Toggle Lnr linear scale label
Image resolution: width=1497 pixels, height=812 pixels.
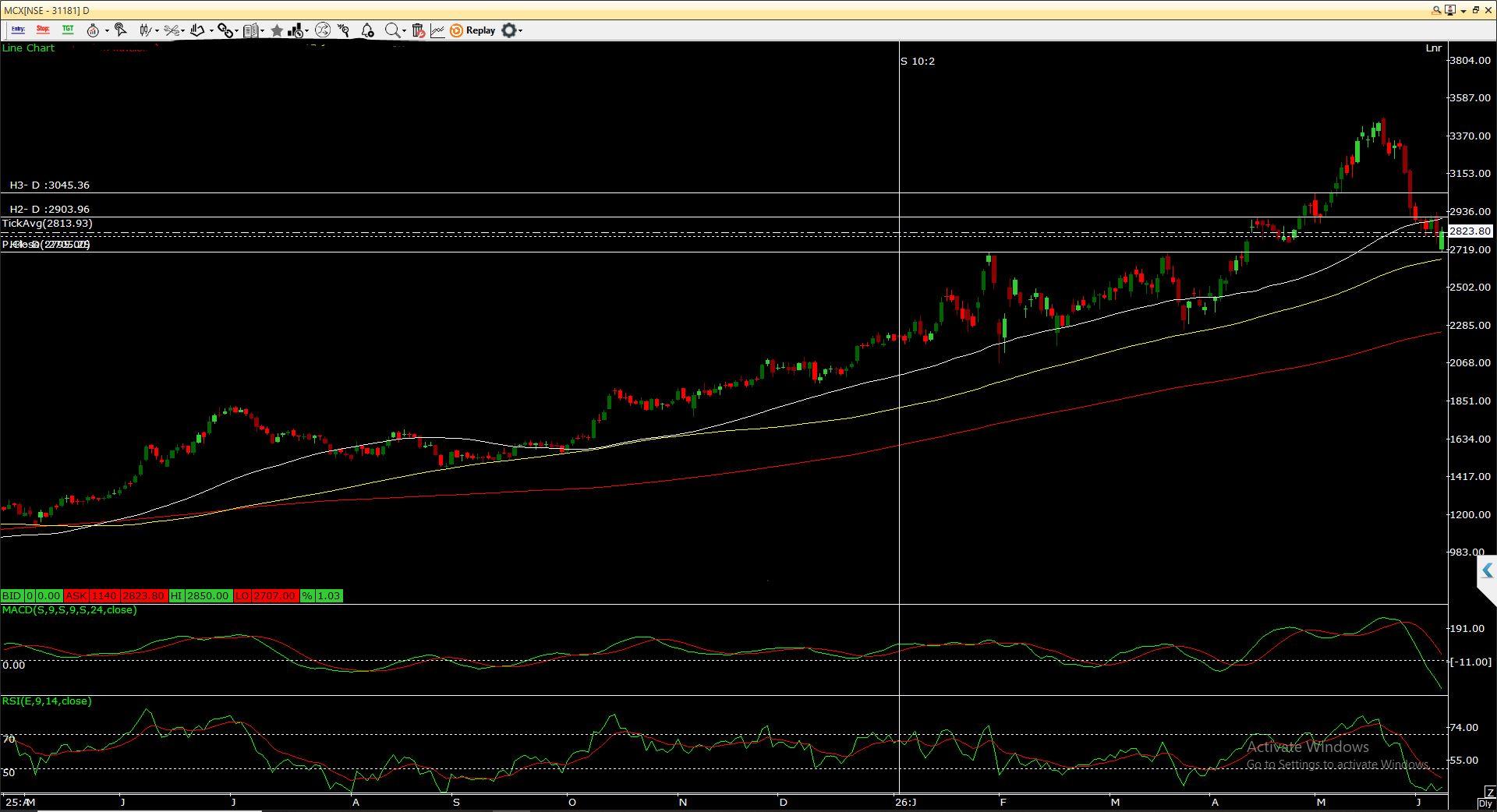point(1433,48)
